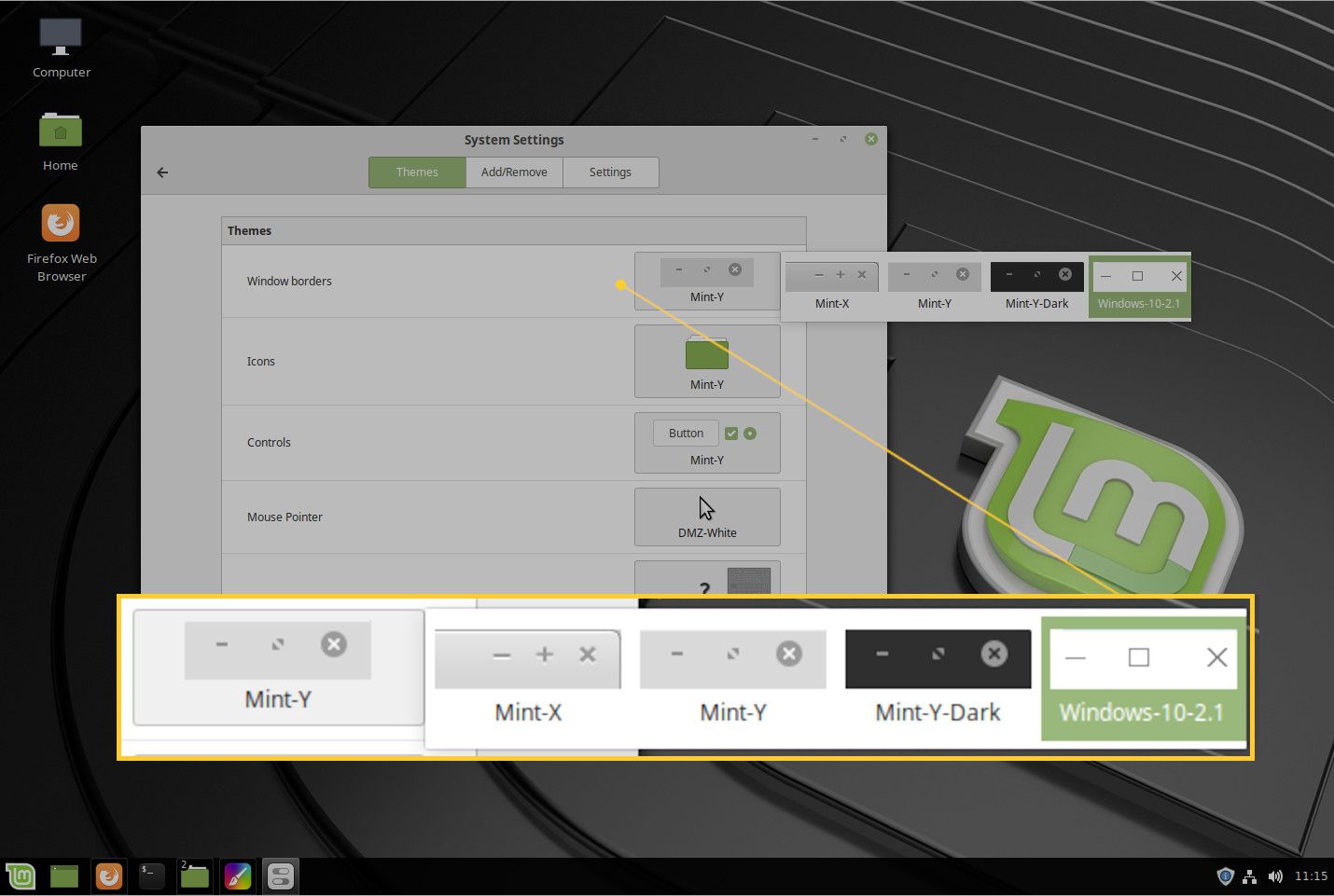Choose Mint-X in the window borders popup
1334x896 pixels.
click(832, 287)
